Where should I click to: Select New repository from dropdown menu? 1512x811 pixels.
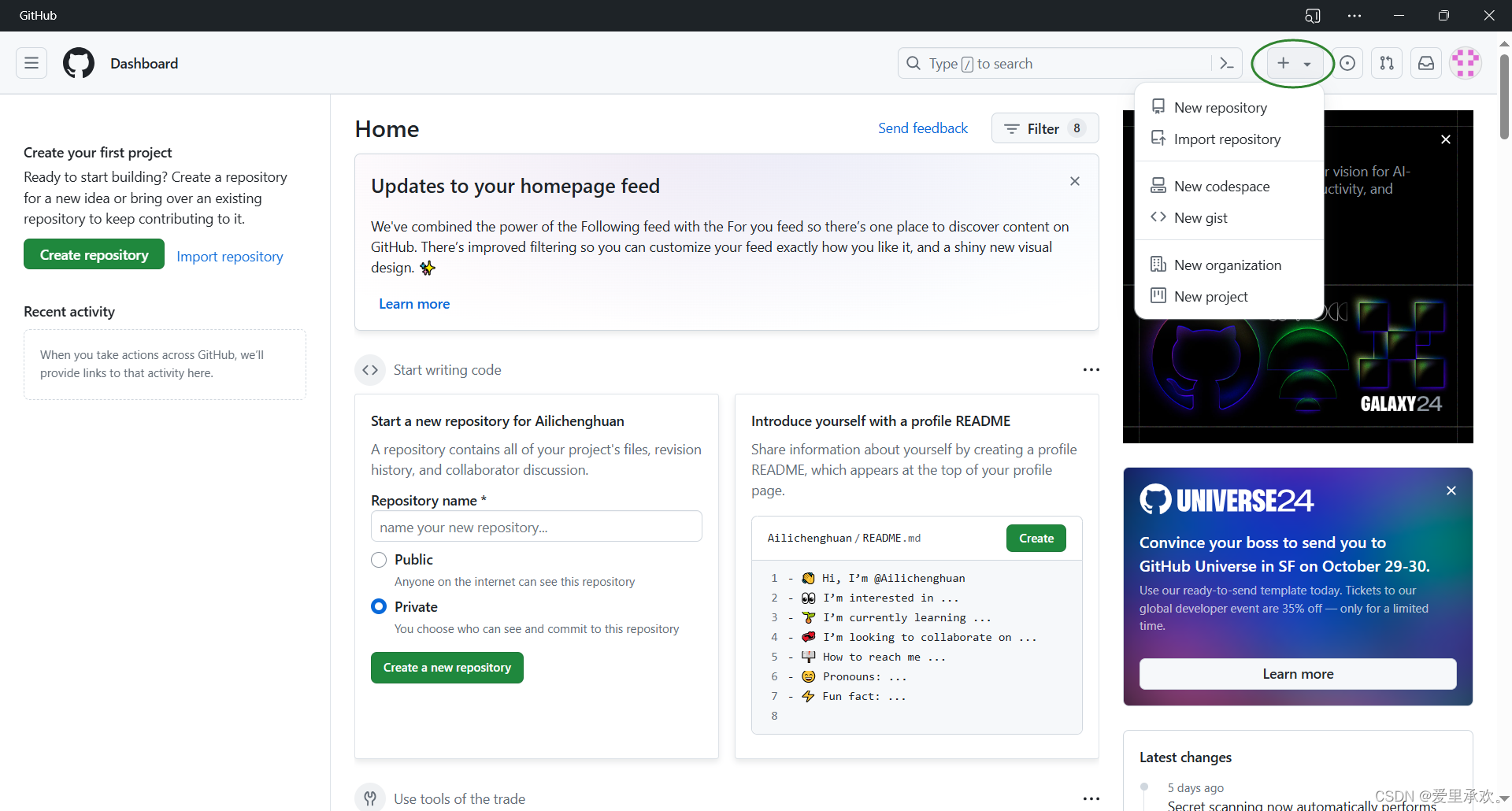[1228, 108]
